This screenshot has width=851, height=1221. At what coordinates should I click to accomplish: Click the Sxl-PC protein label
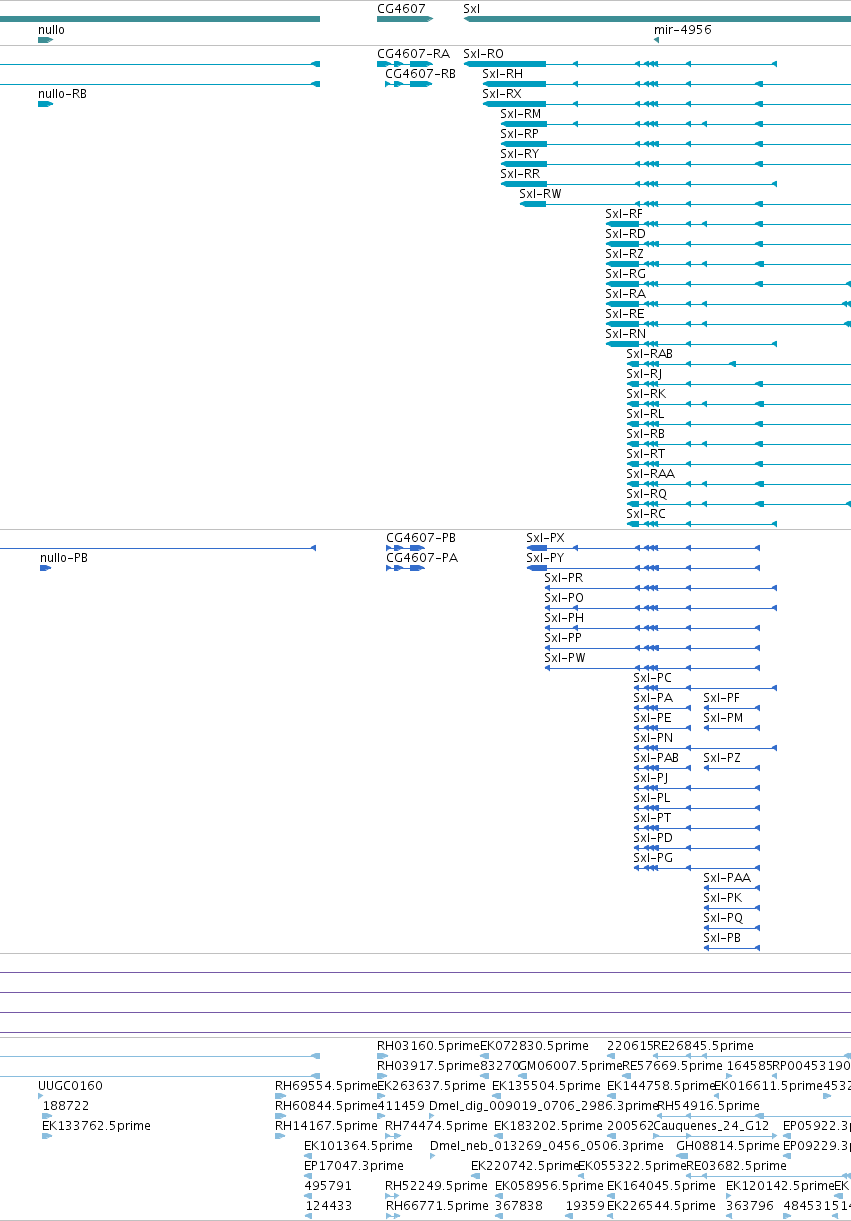[x=652, y=677]
